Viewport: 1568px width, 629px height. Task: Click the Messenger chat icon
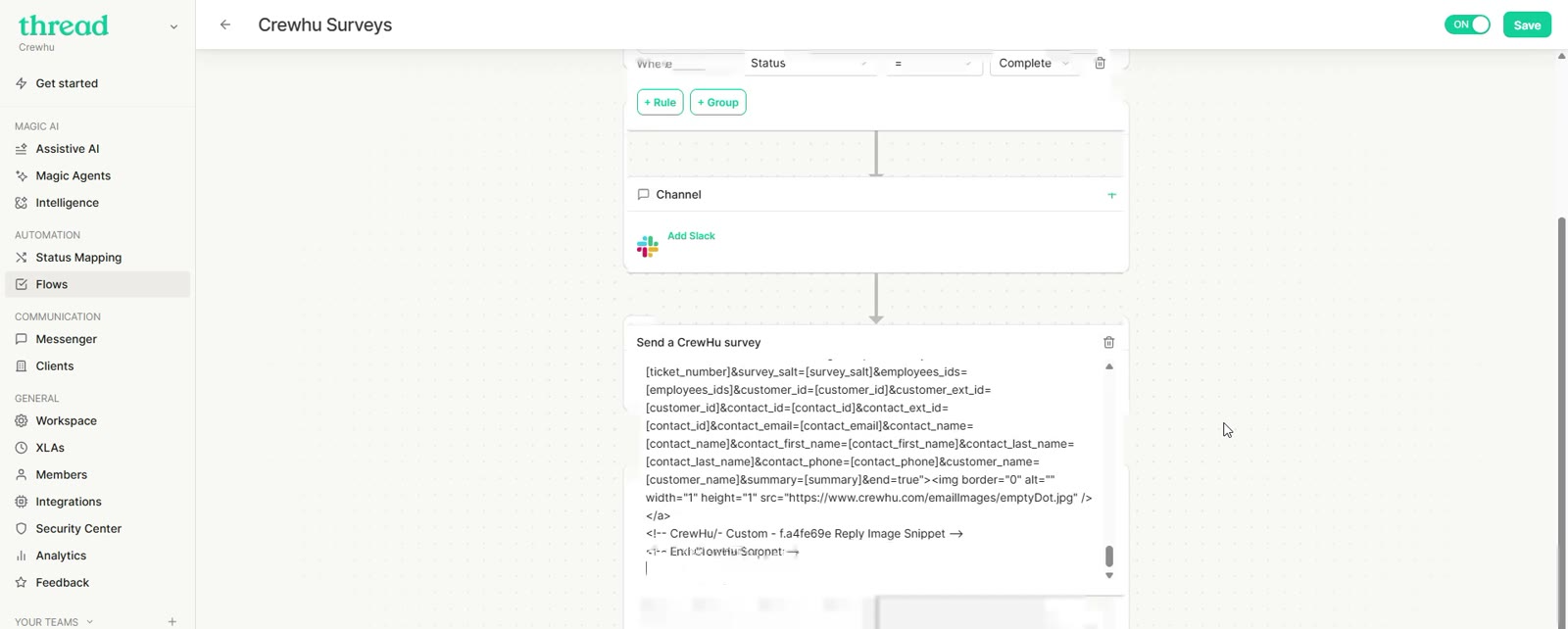click(x=22, y=339)
